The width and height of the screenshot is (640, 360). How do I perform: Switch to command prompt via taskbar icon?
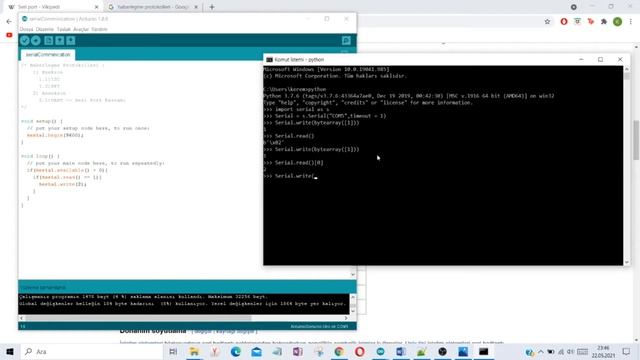click(x=484, y=351)
